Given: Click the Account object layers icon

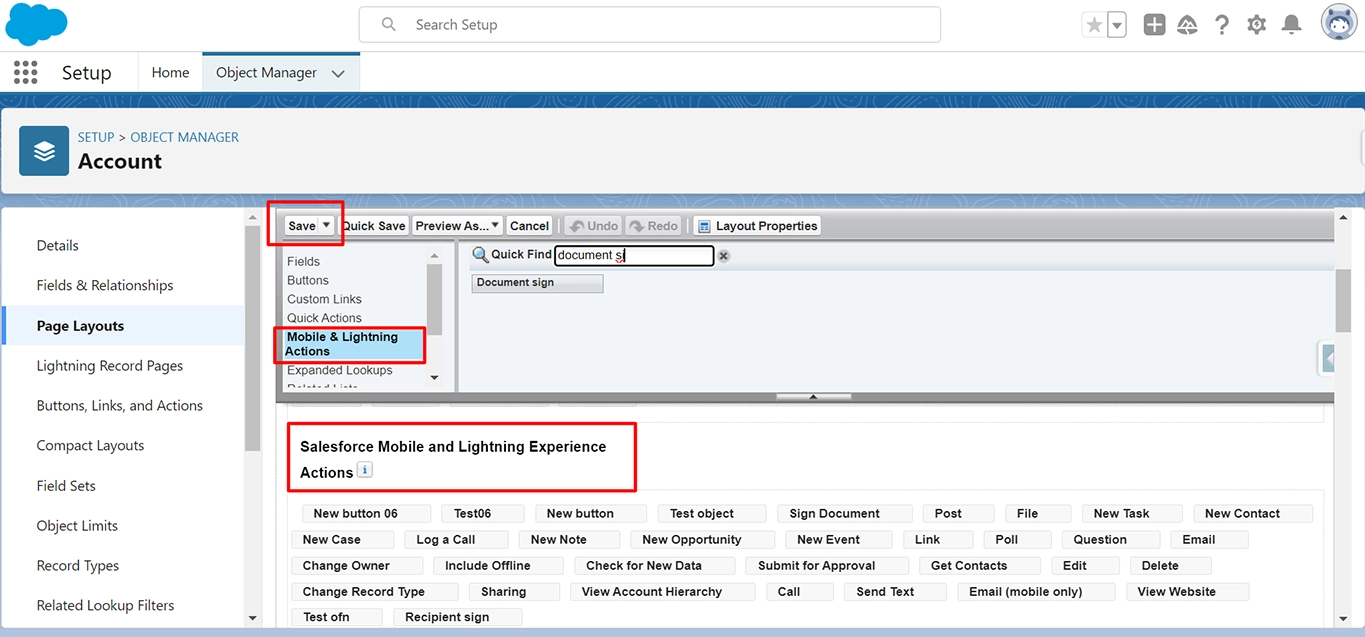Looking at the screenshot, I should click(x=44, y=151).
